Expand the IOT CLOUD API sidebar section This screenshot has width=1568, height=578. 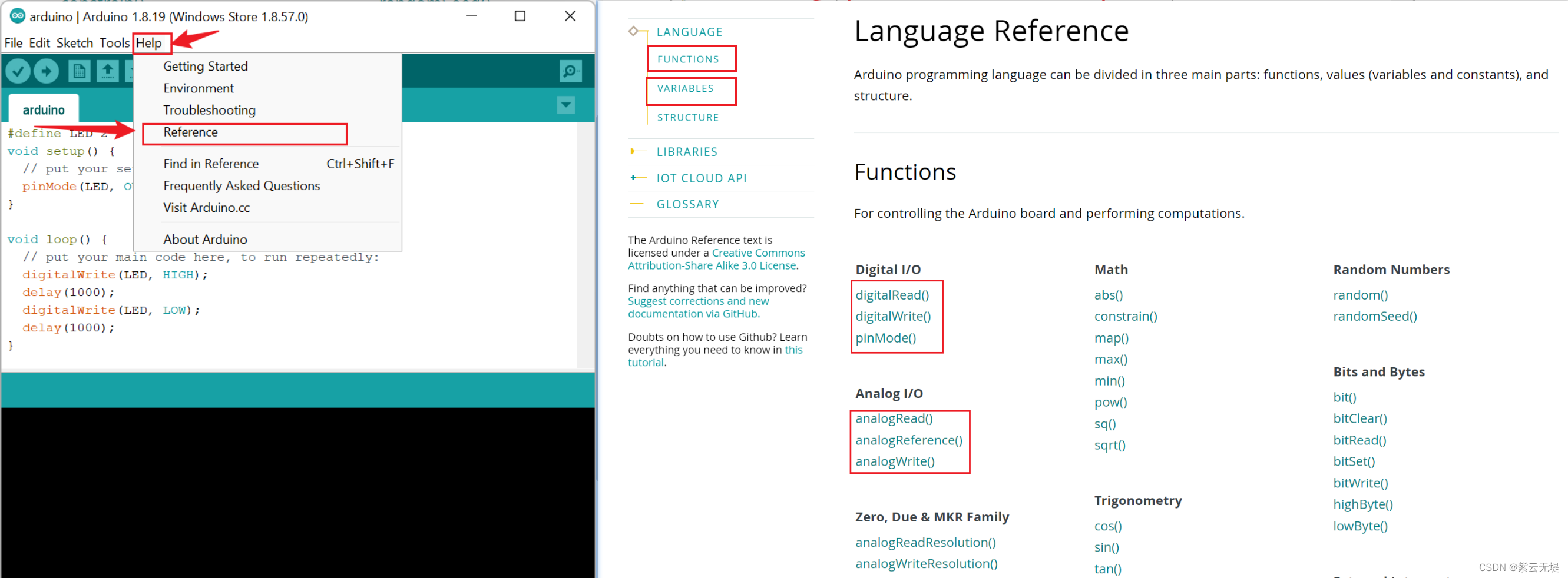coord(701,178)
